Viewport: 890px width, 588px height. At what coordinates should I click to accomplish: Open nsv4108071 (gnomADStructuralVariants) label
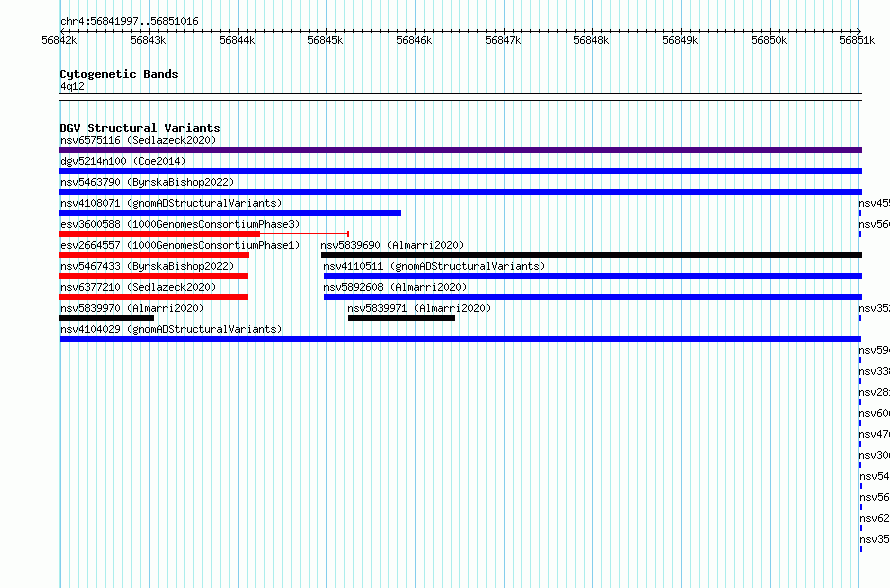[x=171, y=203]
